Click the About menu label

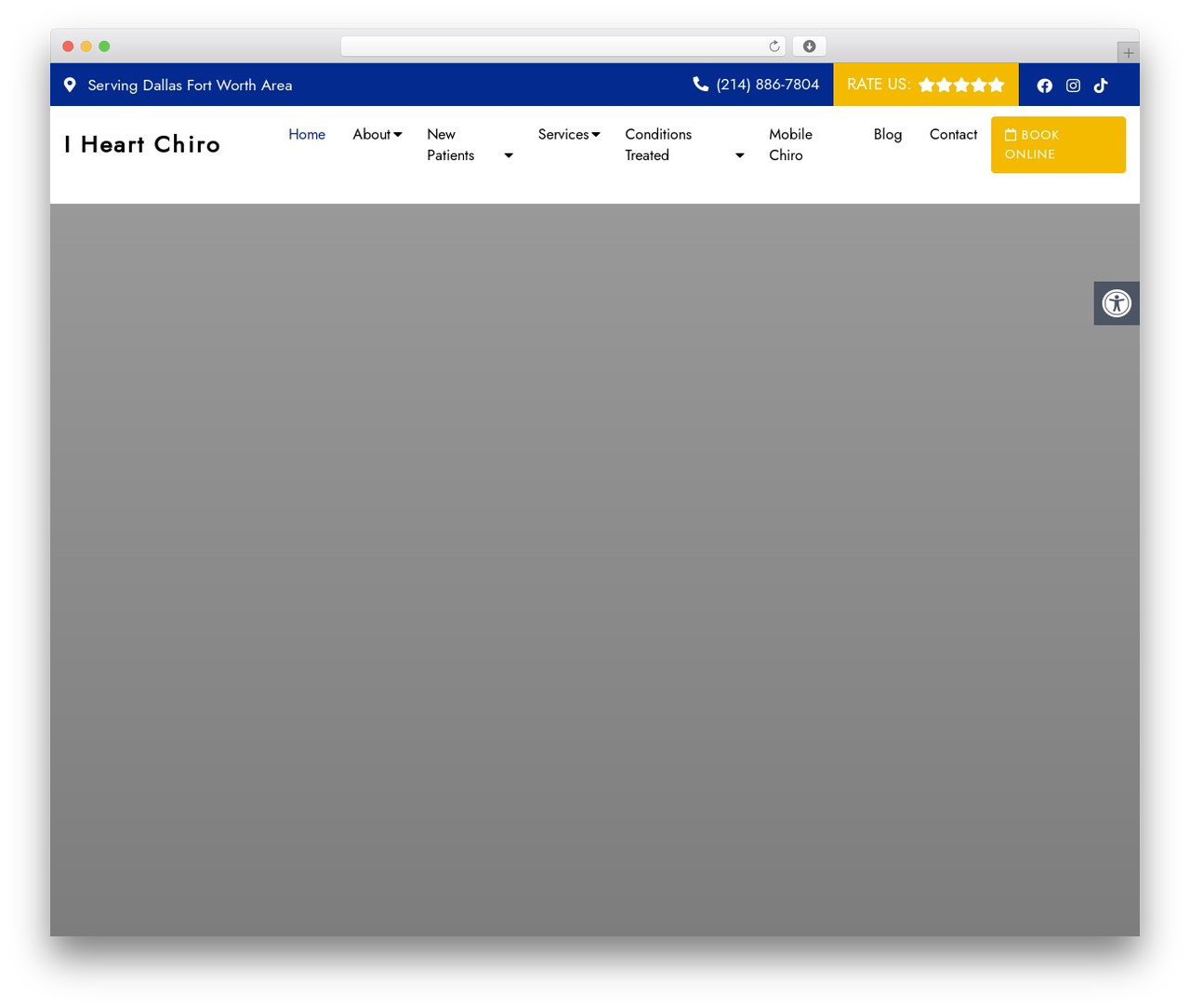371,134
